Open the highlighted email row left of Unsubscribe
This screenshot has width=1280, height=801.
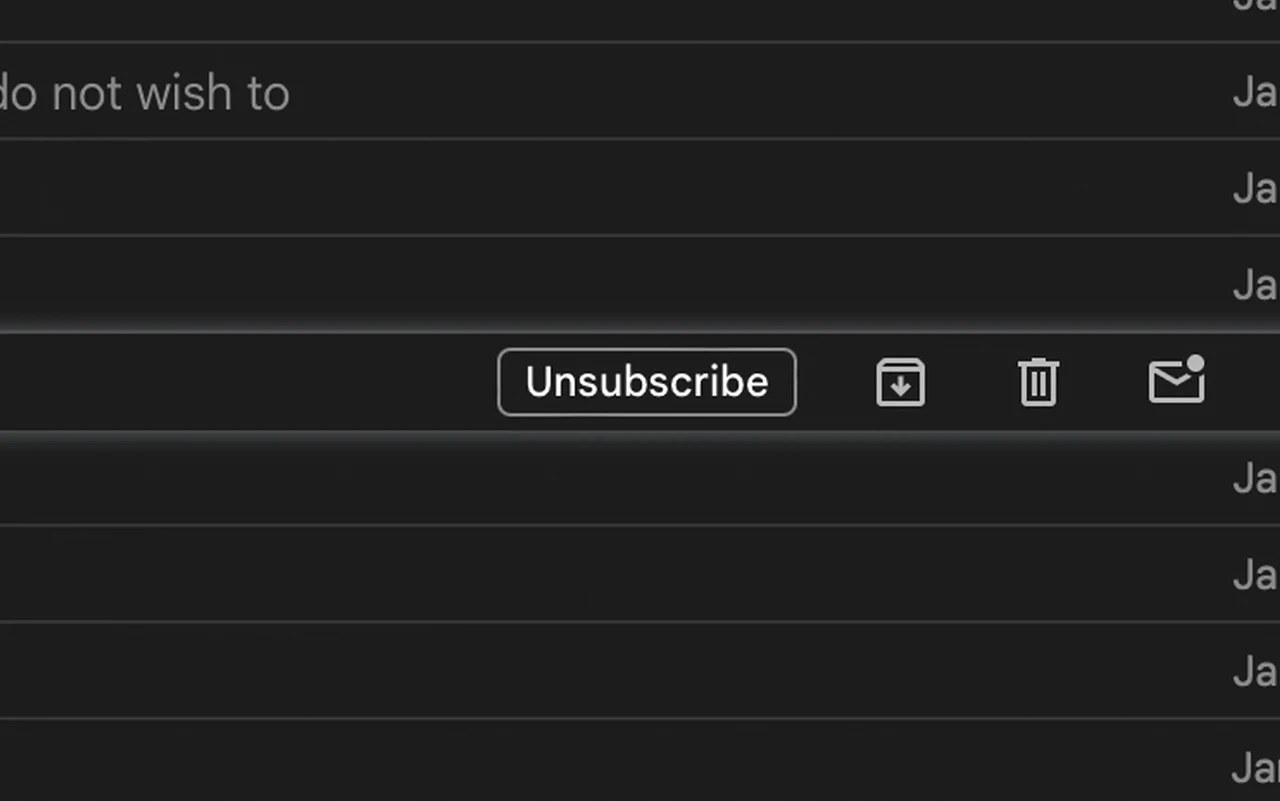[x=248, y=382]
